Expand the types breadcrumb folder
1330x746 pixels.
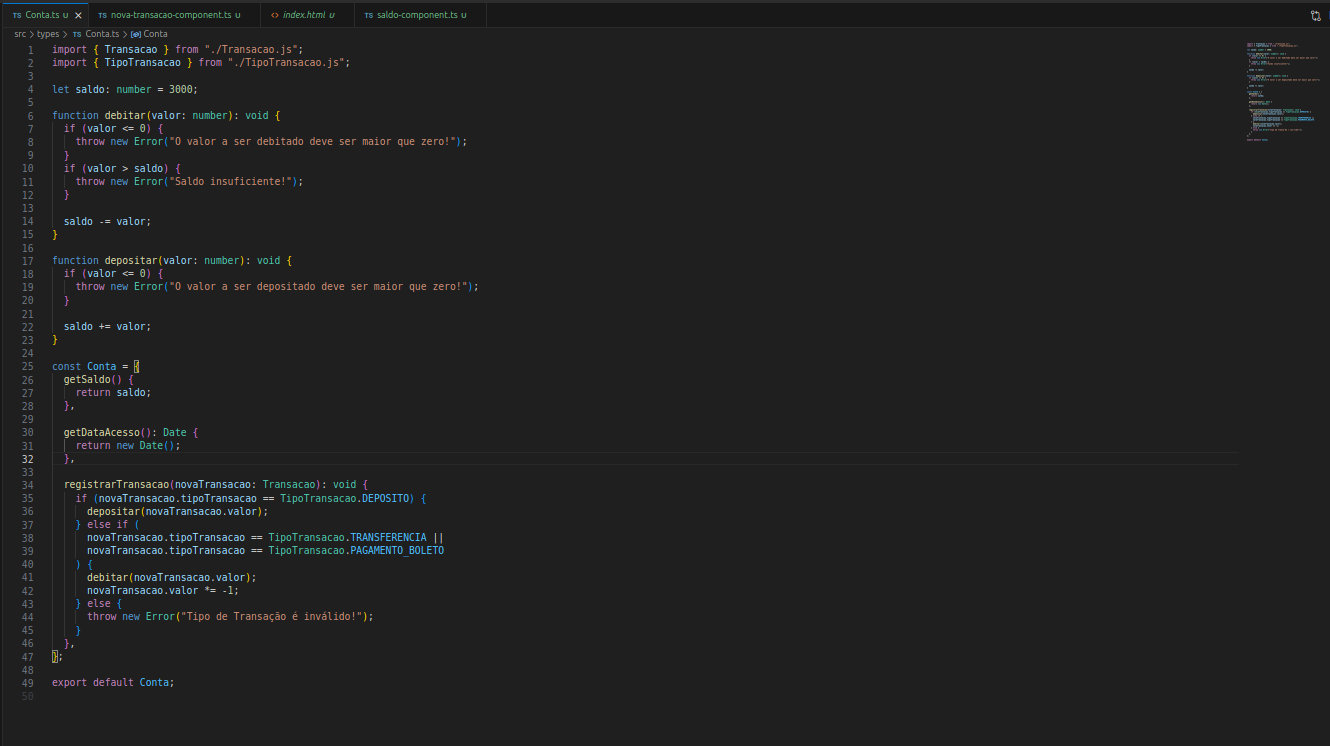click(x=48, y=34)
